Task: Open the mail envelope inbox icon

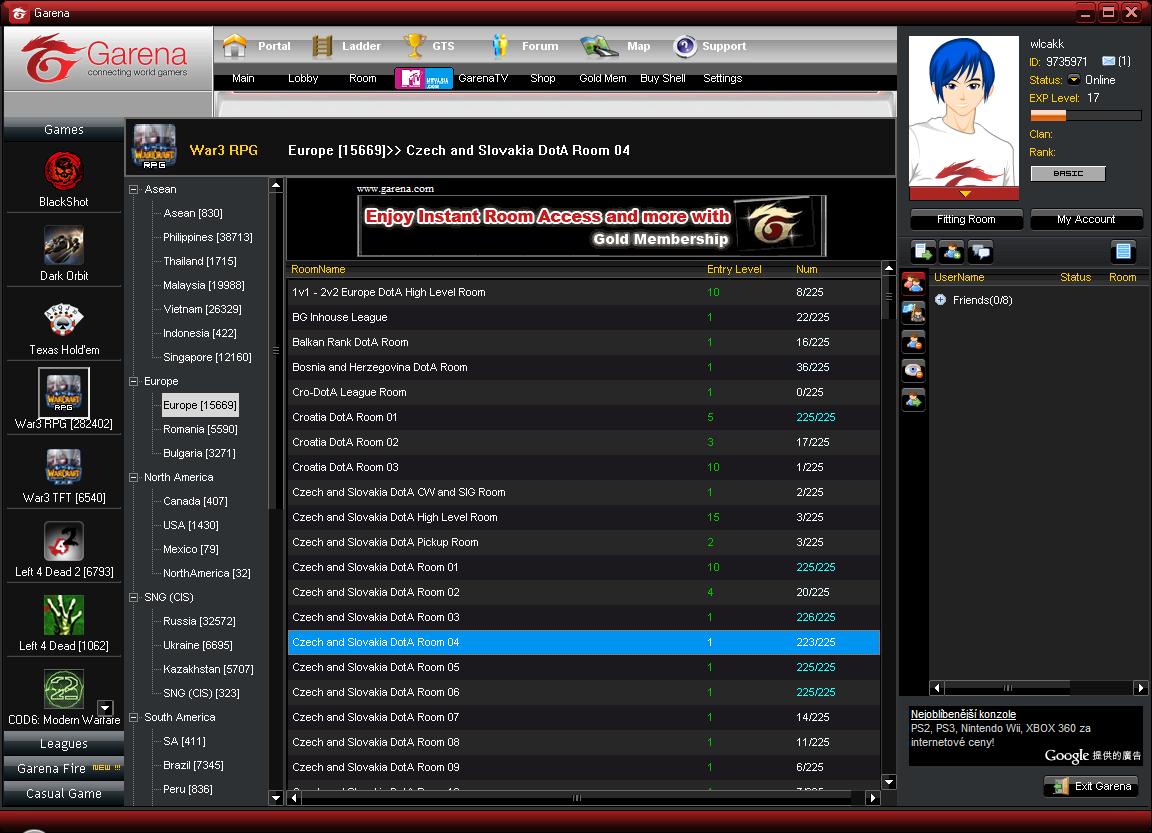Action: [1109, 61]
